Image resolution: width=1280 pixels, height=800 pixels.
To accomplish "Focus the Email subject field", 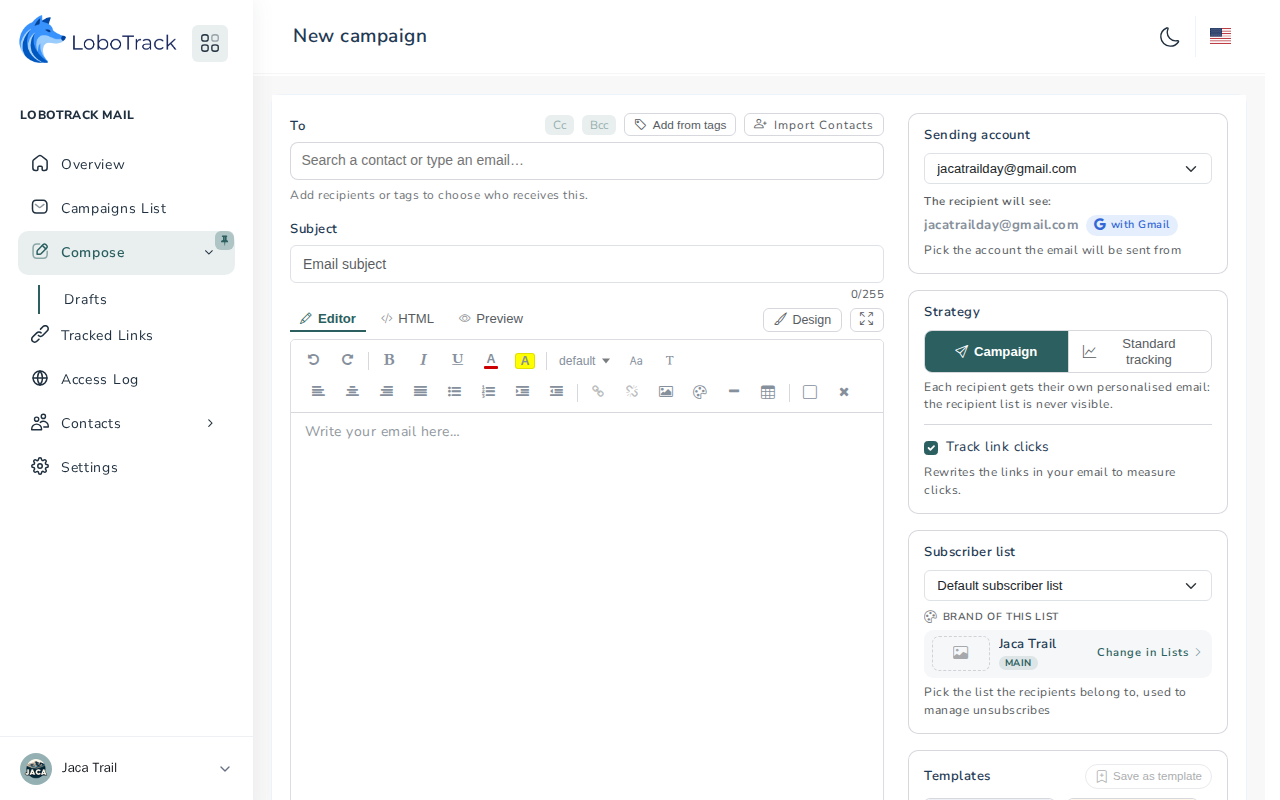I will coord(587,264).
